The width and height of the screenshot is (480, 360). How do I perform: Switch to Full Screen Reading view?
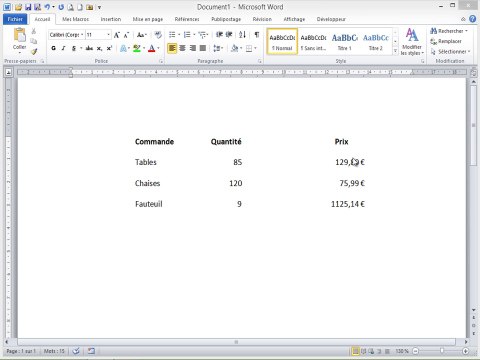click(363, 351)
